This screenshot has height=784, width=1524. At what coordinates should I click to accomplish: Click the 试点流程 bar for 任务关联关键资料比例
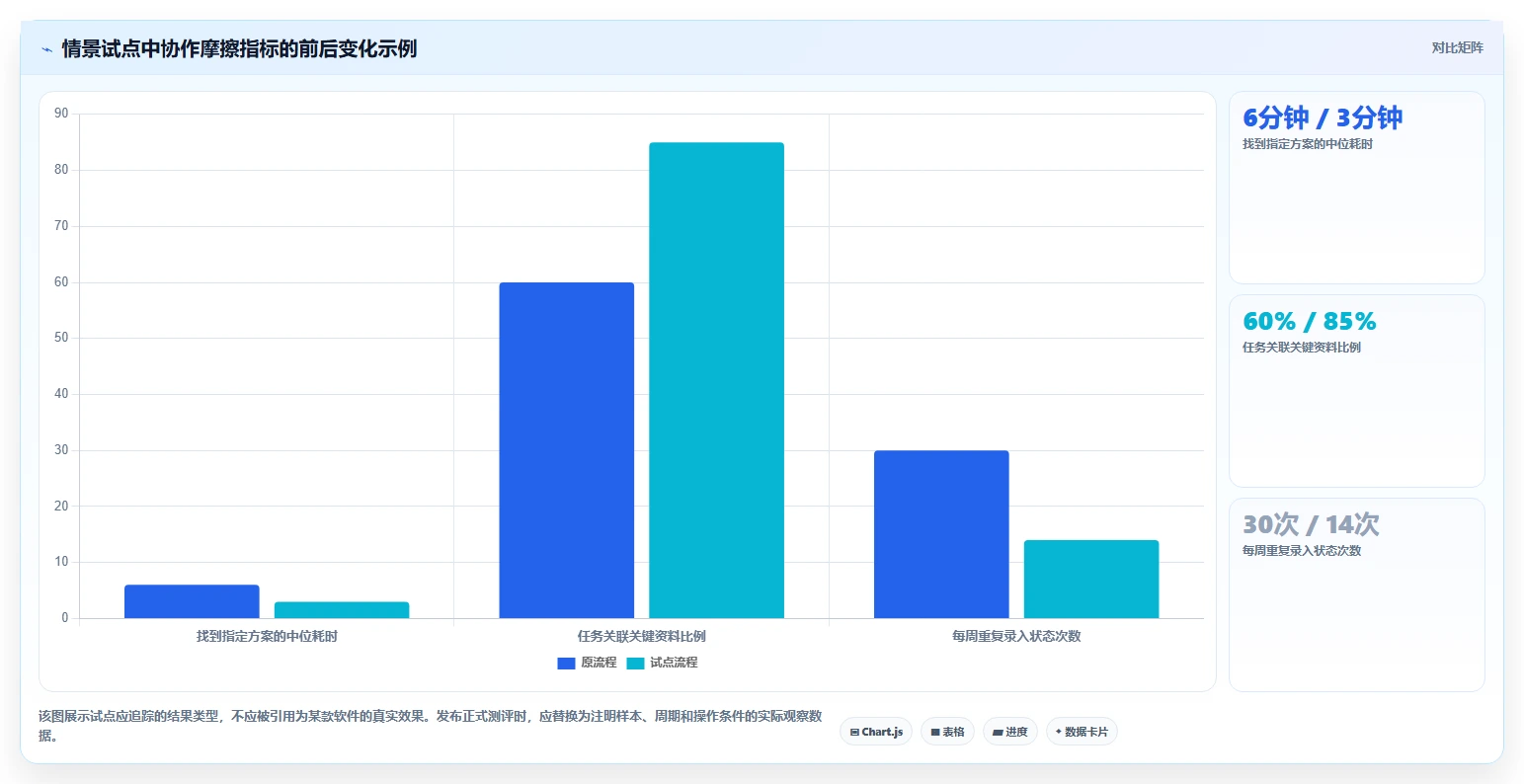click(x=716, y=380)
